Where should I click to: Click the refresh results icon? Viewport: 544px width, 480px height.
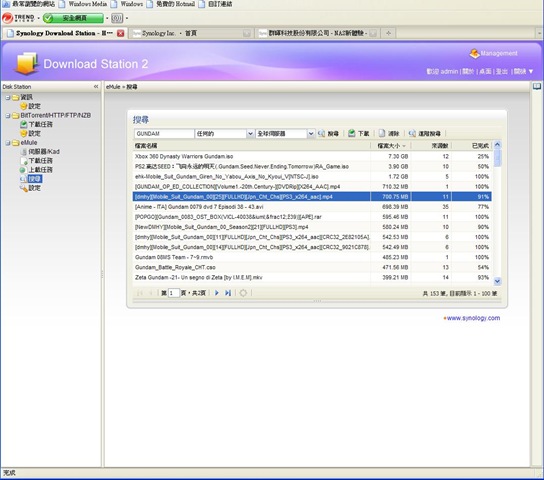tap(243, 293)
